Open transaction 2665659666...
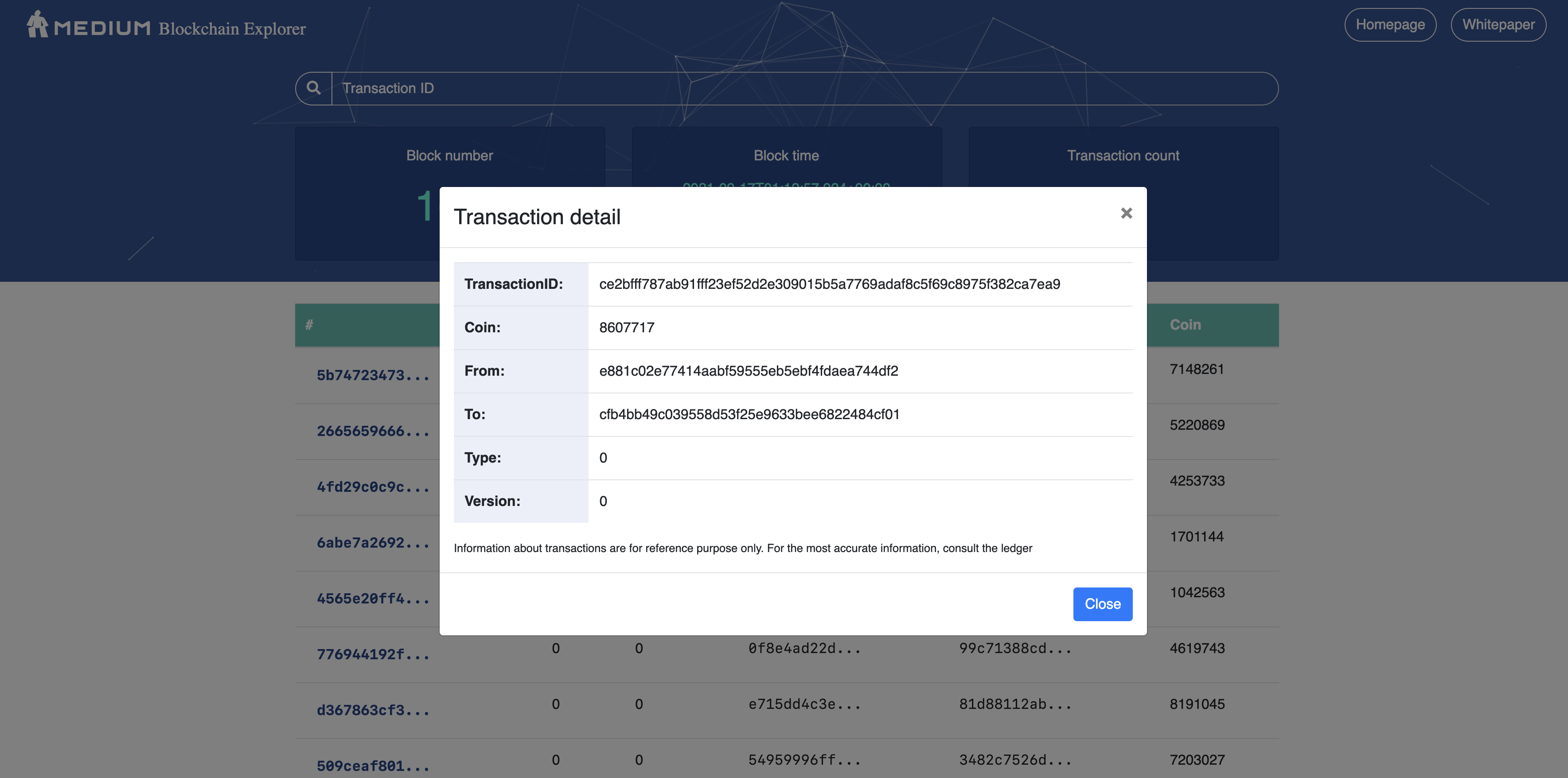Viewport: 1568px width, 778px height. pyautogui.click(x=373, y=431)
